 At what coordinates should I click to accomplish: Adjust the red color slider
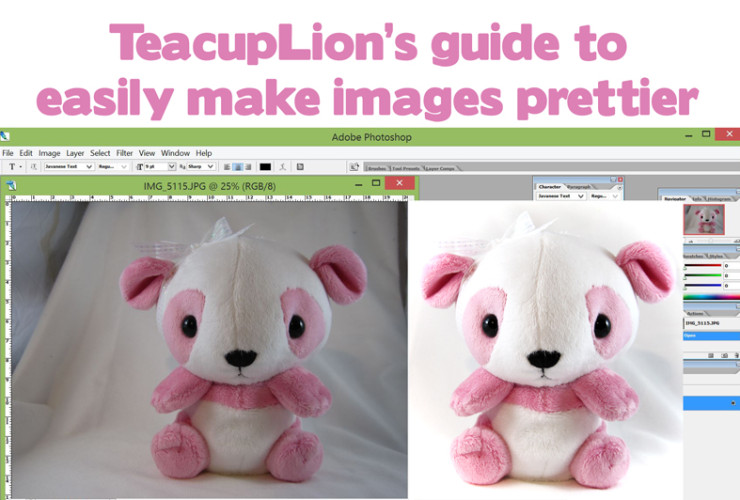[x=703, y=266]
